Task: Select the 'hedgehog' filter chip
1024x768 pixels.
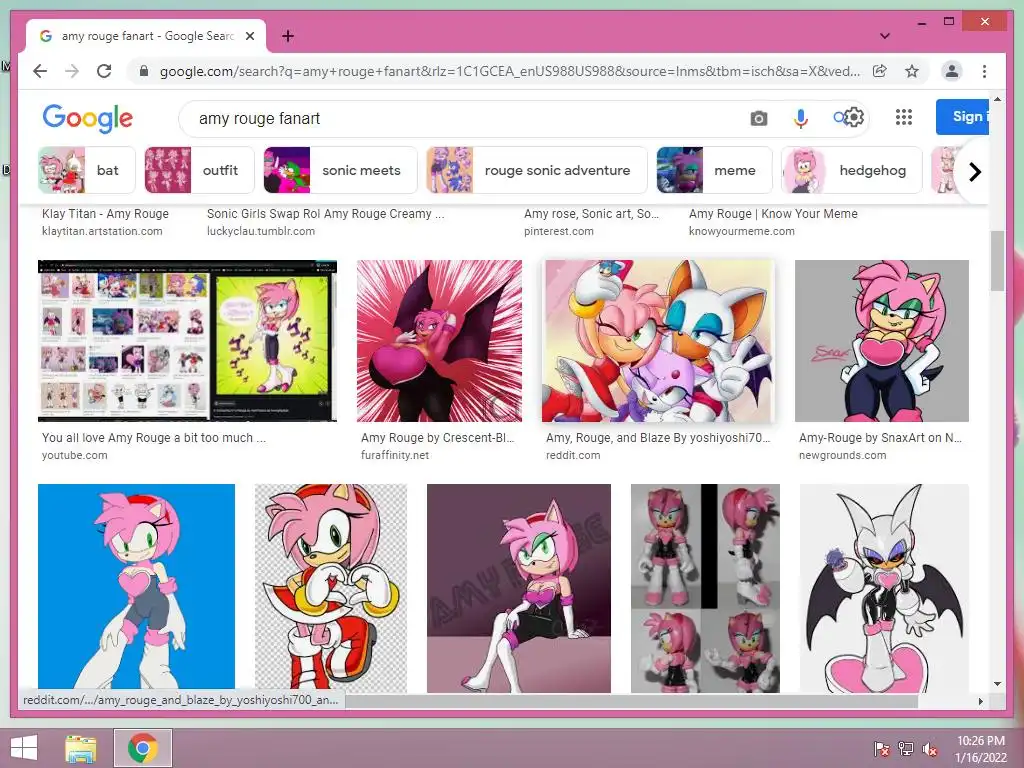Action: coord(852,170)
